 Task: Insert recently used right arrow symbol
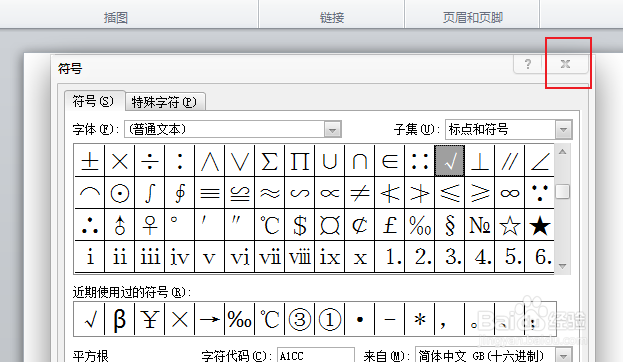[x=210, y=319]
